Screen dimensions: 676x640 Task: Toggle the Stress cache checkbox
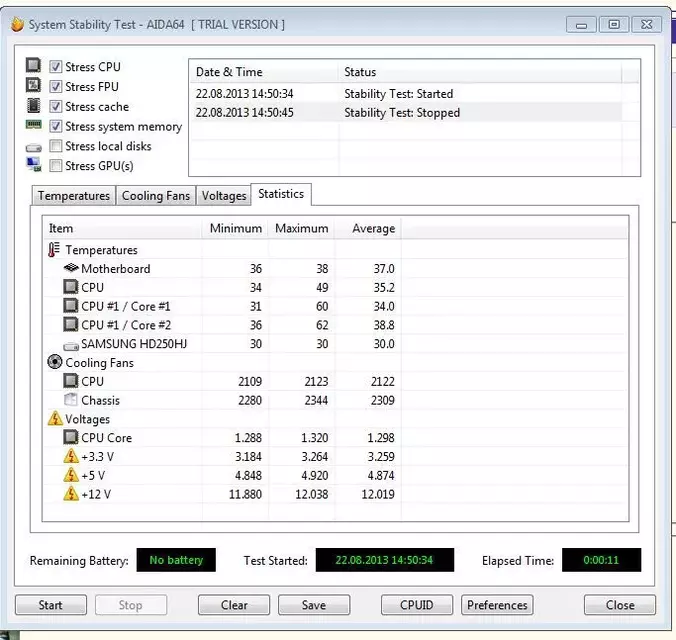[55, 106]
